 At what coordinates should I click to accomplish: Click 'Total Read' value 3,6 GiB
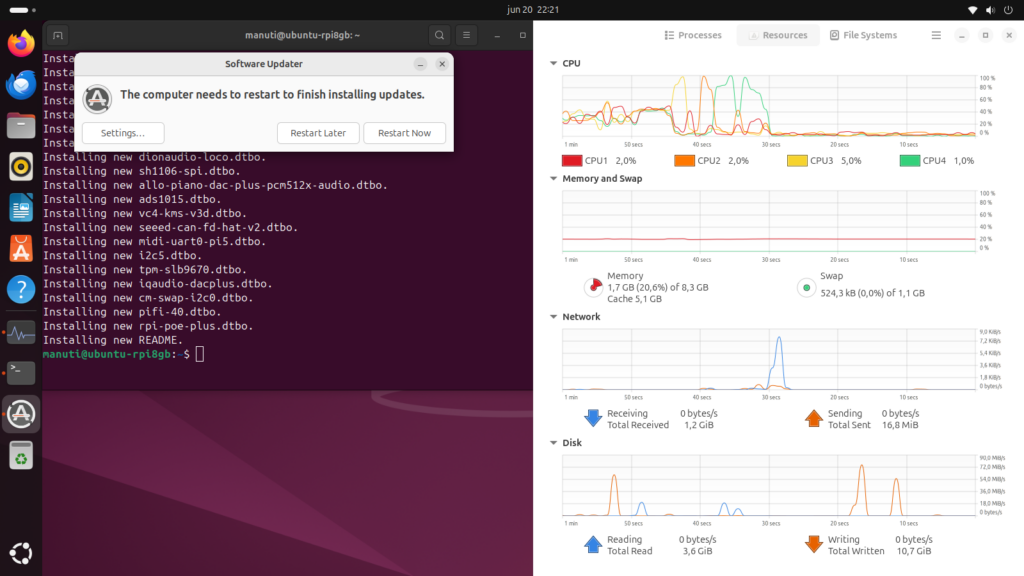697,551
